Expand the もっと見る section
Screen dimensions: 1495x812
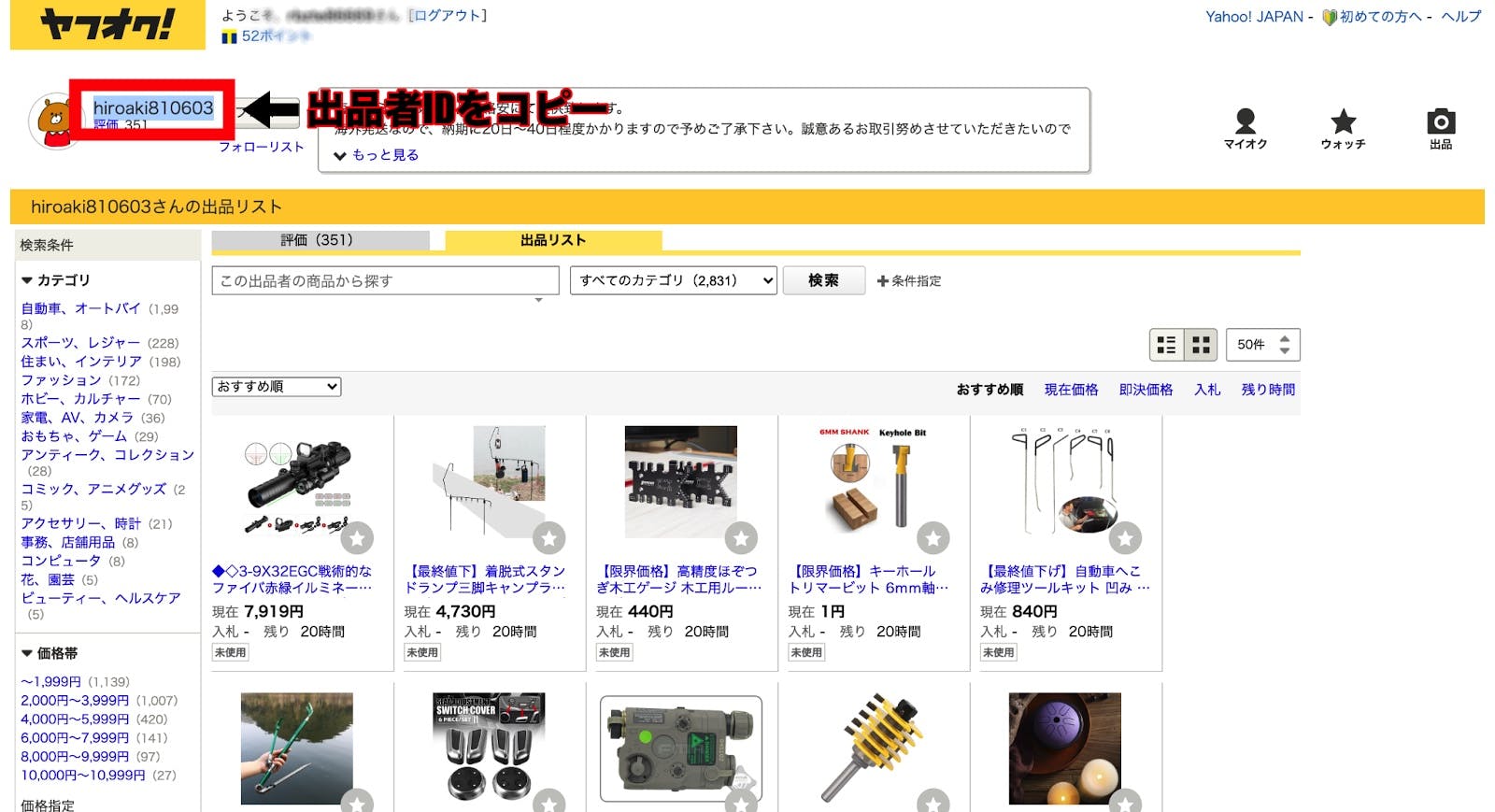coord(377,155)
